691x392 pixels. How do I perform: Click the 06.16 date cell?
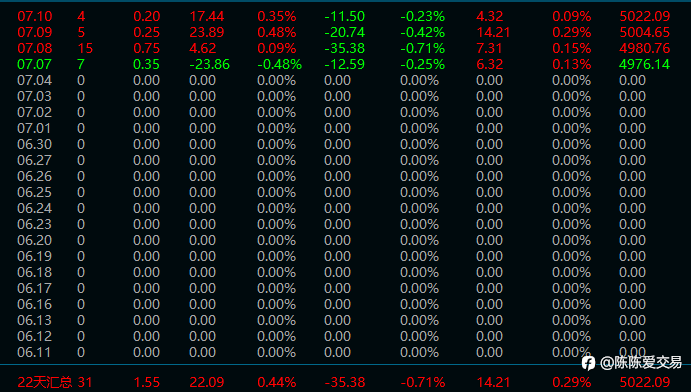coord(35,304)
